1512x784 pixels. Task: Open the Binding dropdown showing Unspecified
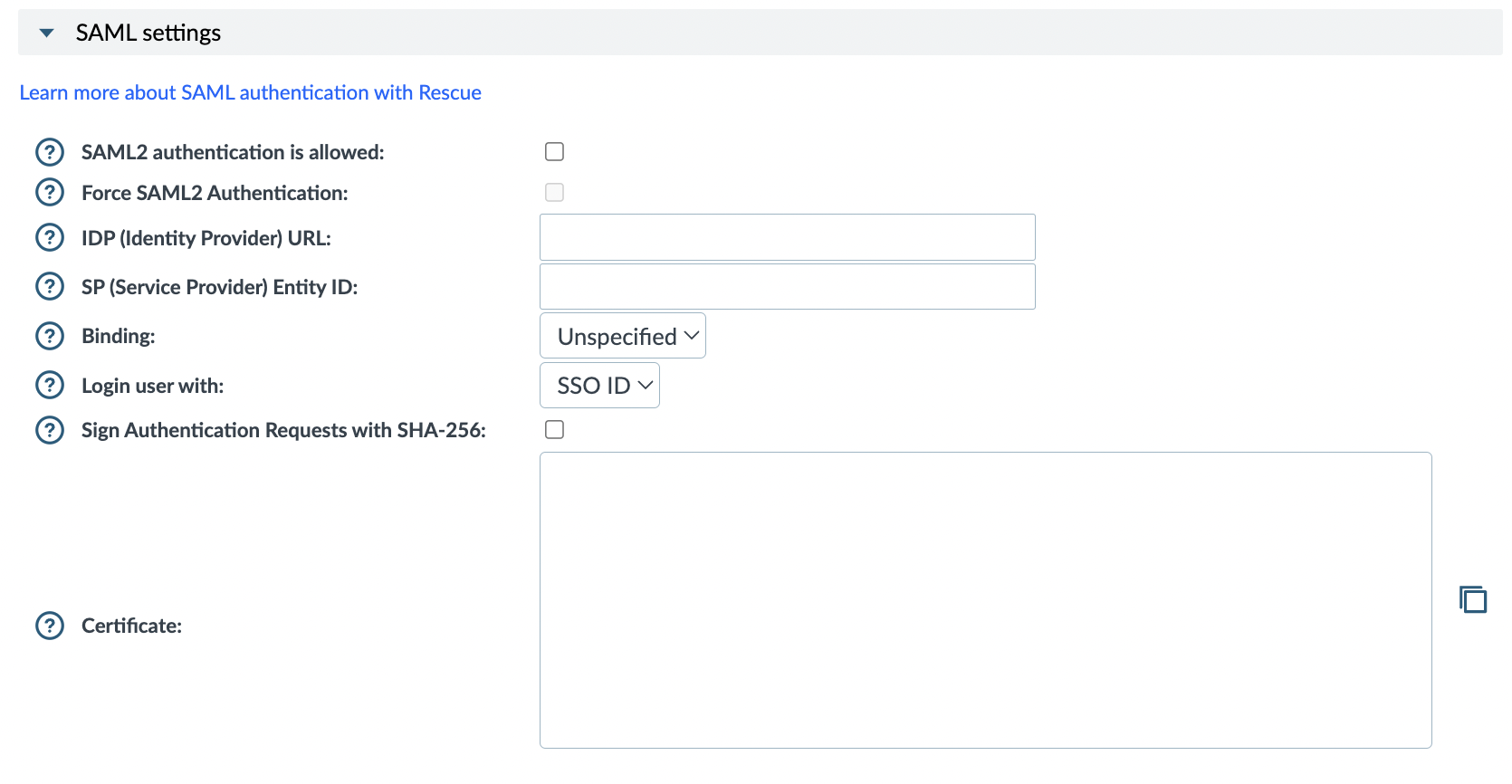(623, 336)
